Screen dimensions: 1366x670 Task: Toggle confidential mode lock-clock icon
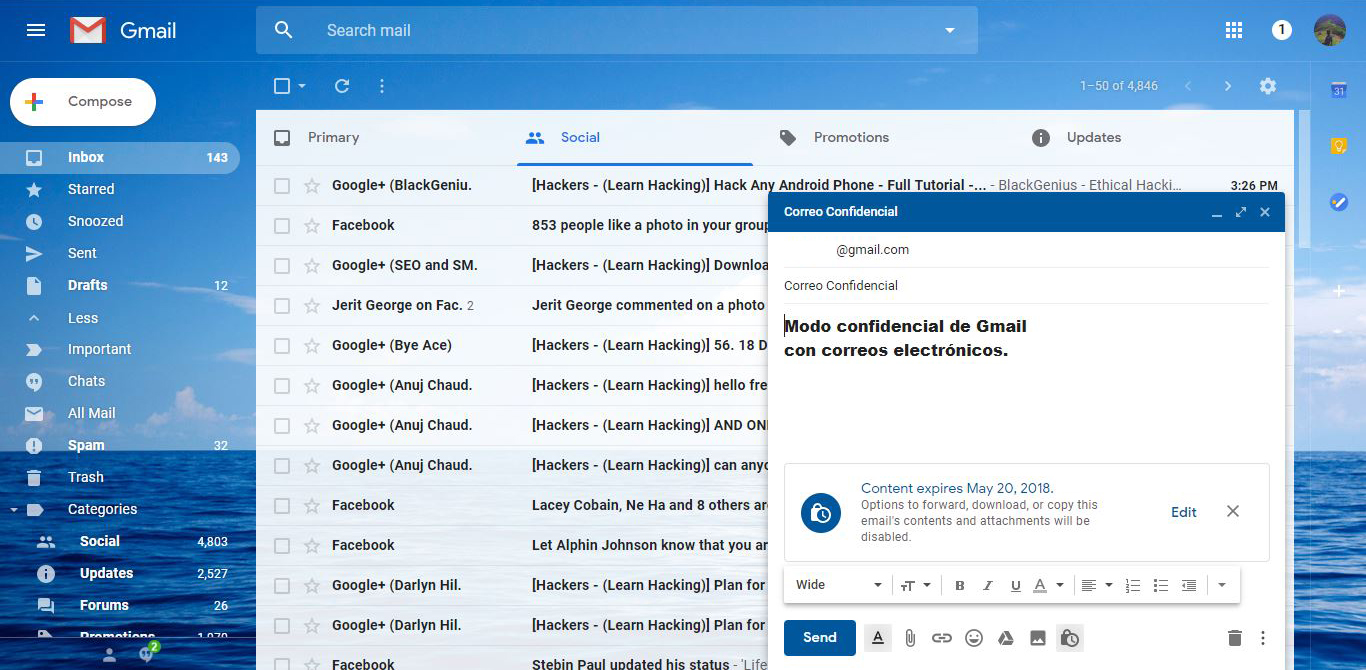coord(1070,638)
